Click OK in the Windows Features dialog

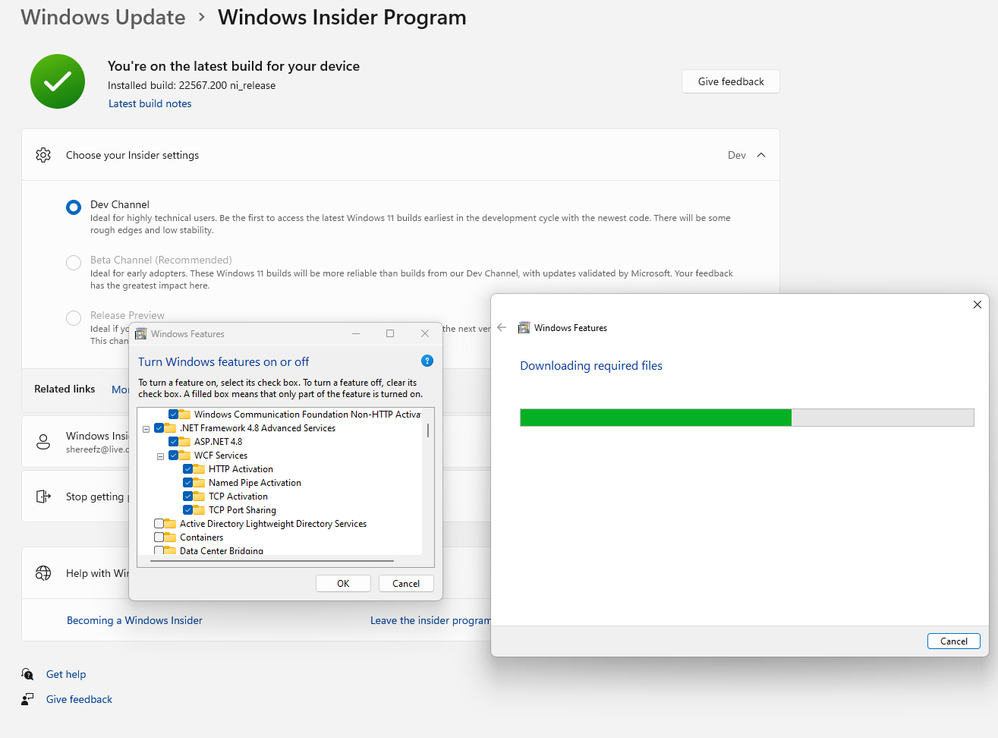coord(343,583)
